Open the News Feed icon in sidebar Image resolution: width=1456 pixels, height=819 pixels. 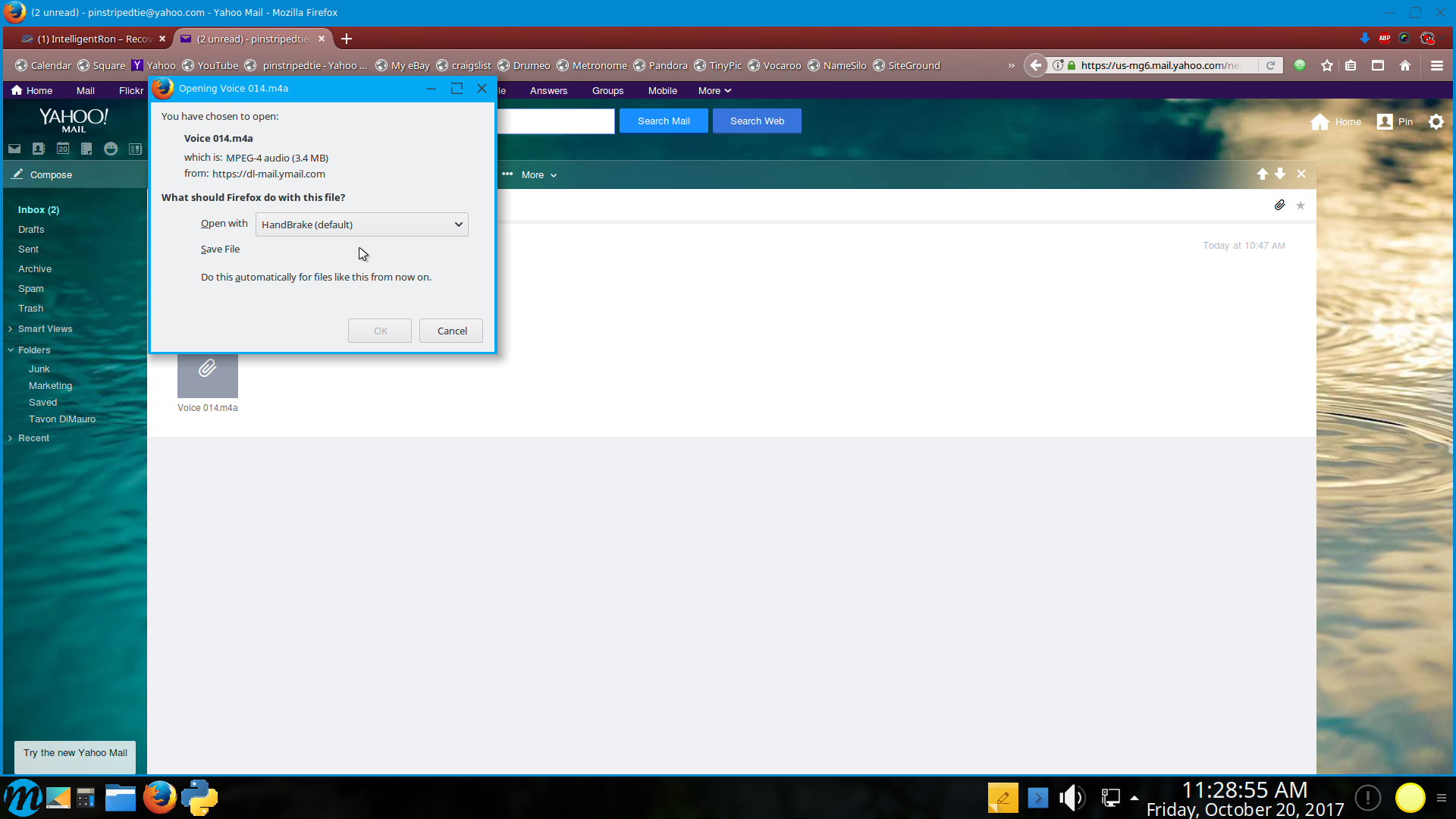[135, 149]
